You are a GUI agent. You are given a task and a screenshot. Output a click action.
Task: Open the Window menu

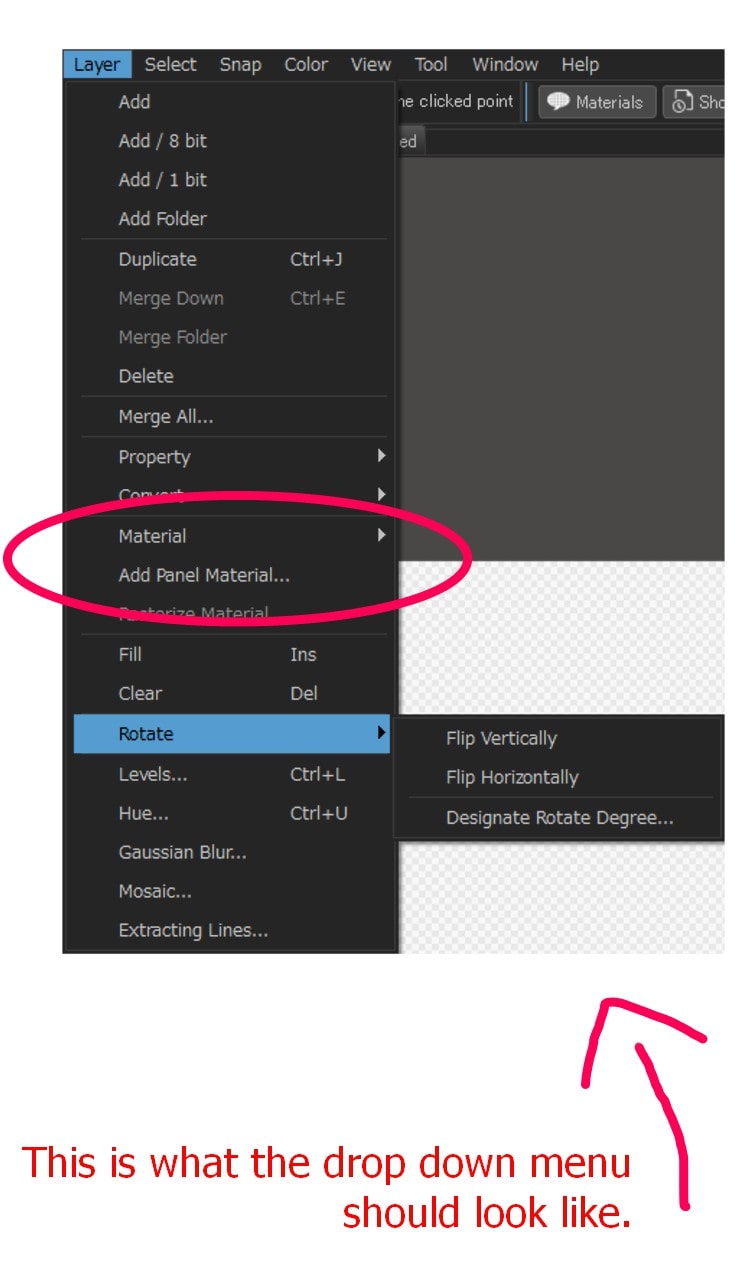tap(505, 65)
